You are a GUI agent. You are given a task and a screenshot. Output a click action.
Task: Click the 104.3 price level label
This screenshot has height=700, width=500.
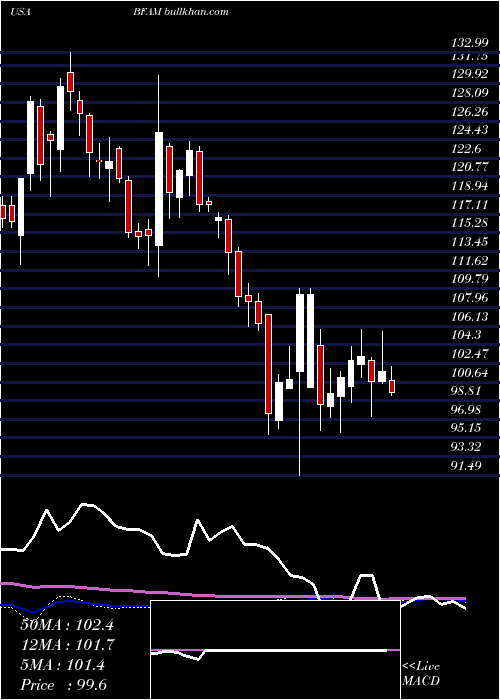(x=467, y=335)
